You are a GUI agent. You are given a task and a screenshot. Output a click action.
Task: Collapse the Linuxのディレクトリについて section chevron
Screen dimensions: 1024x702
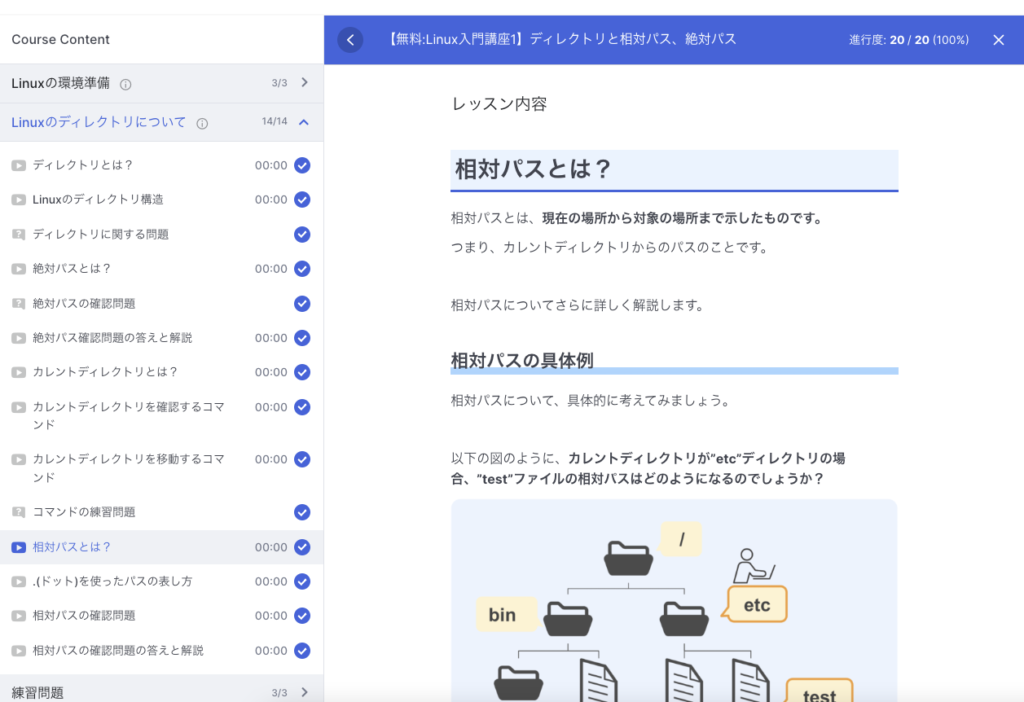pos(304,122)
